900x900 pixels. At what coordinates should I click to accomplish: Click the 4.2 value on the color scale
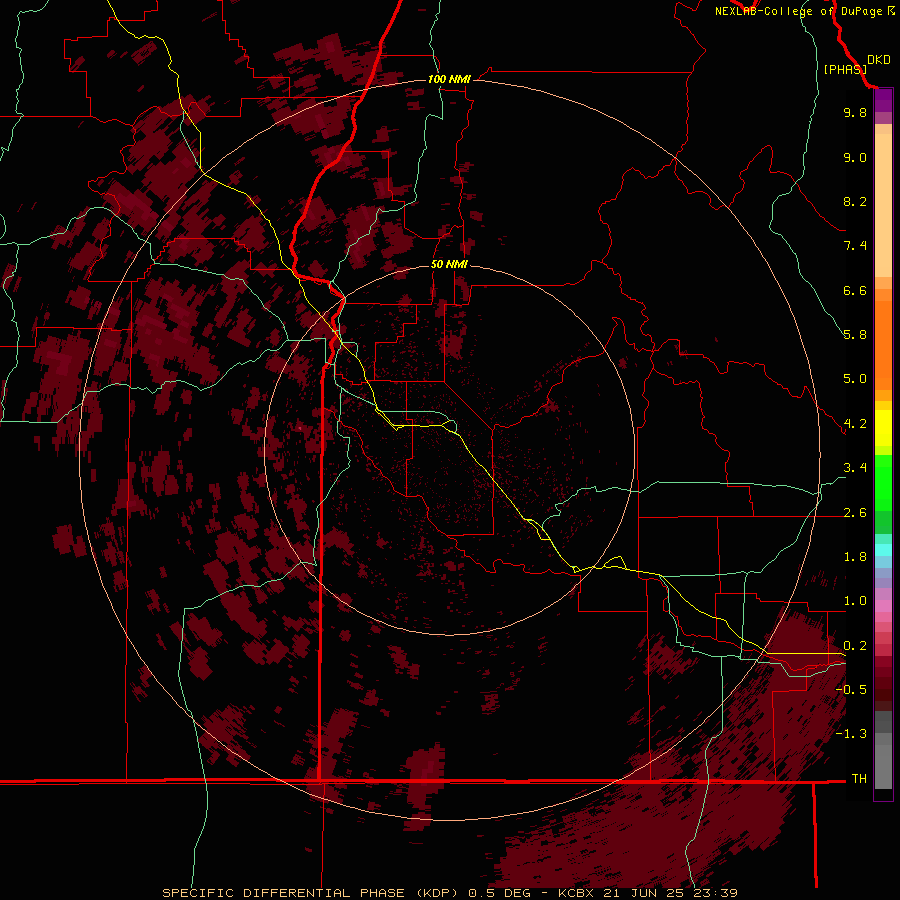pyautogui.click(x=855, y=424)
